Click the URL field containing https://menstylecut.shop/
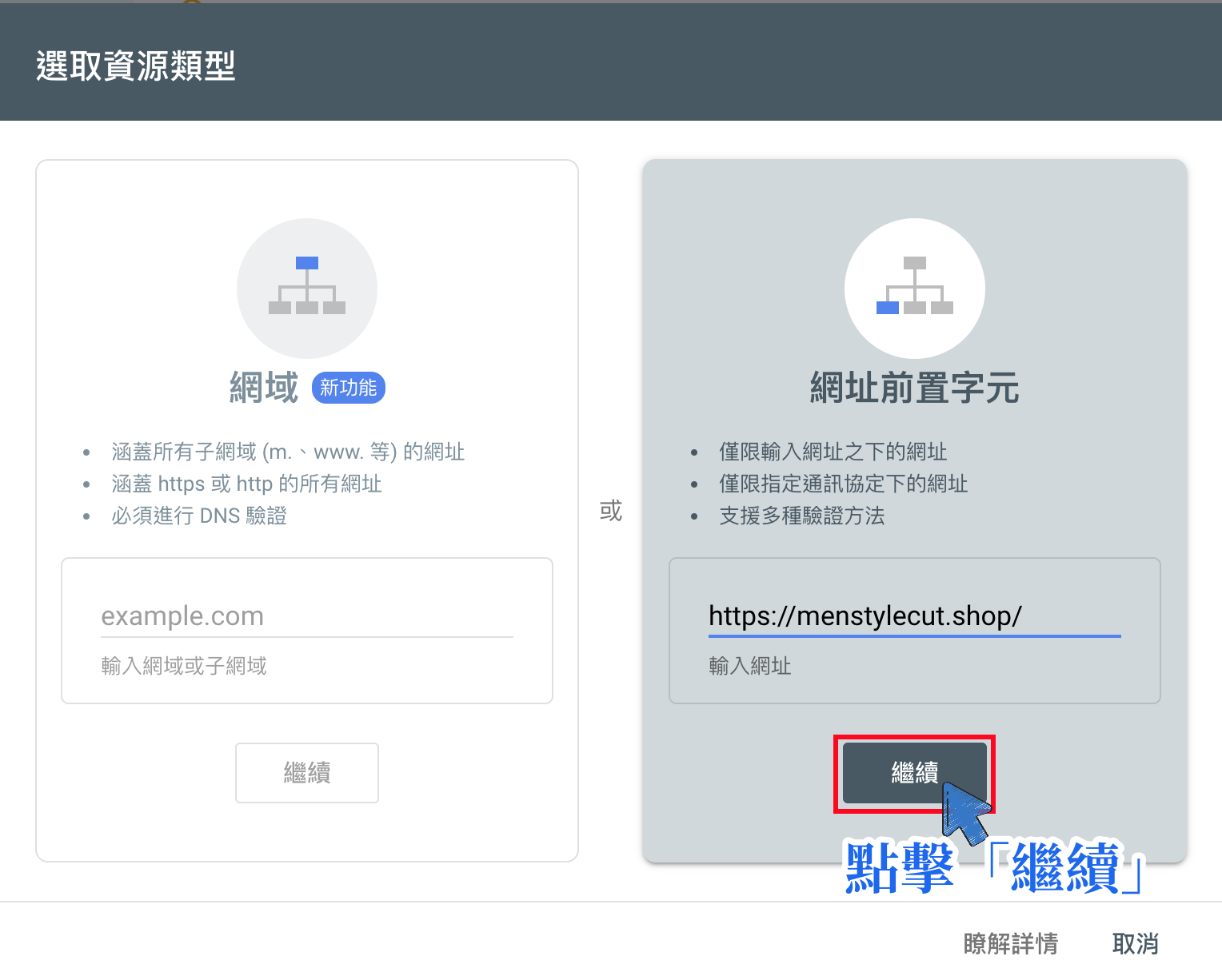 pyautogui.click(x=915, y=616)
